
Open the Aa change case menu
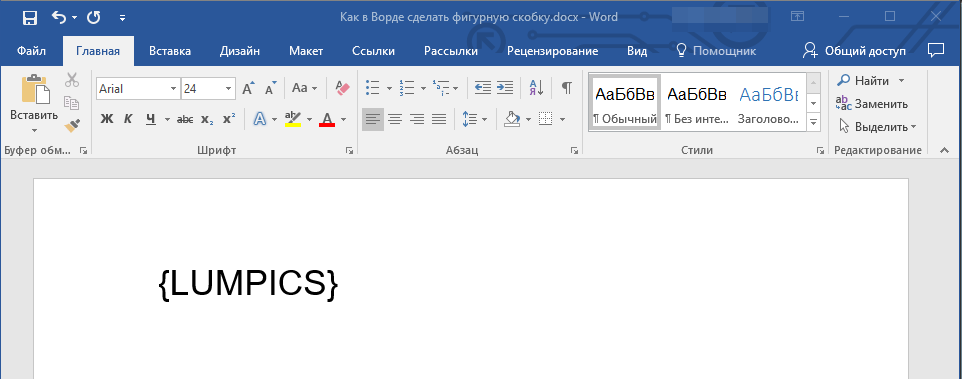pos(304,88)
